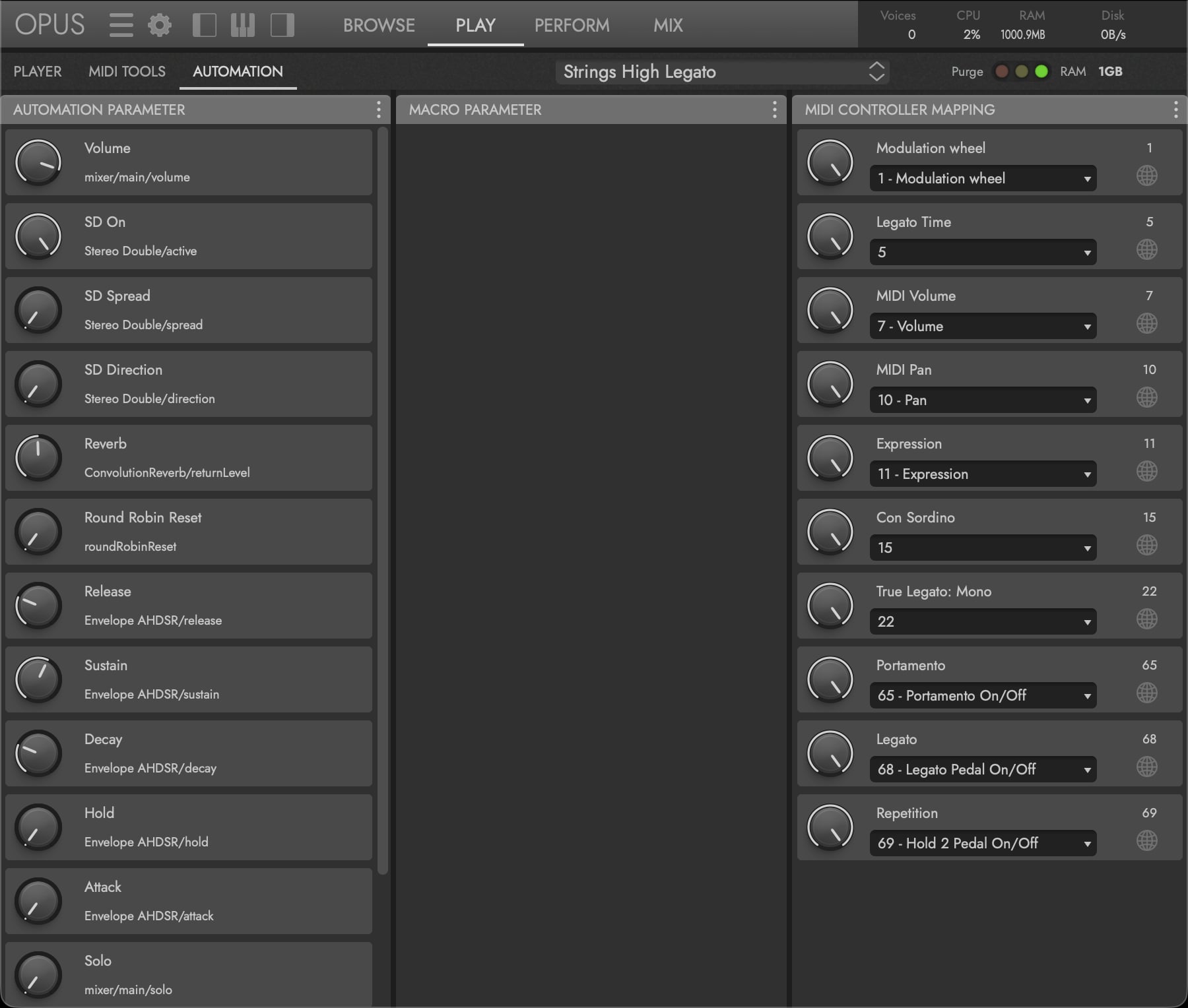The image size is (1188, 1008).
Task: Open the '65 - Portamento On/Off' dropdown
Action: [983, 695]
